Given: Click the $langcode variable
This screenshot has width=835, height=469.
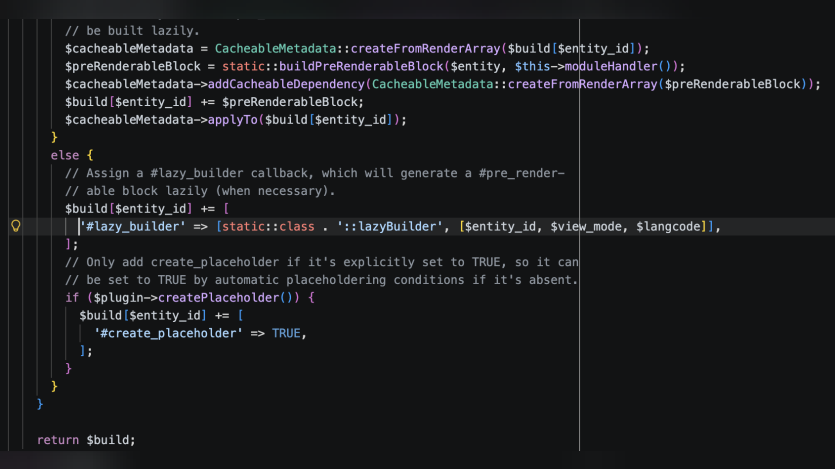Looking at the screenshot, I should [668, 227].
